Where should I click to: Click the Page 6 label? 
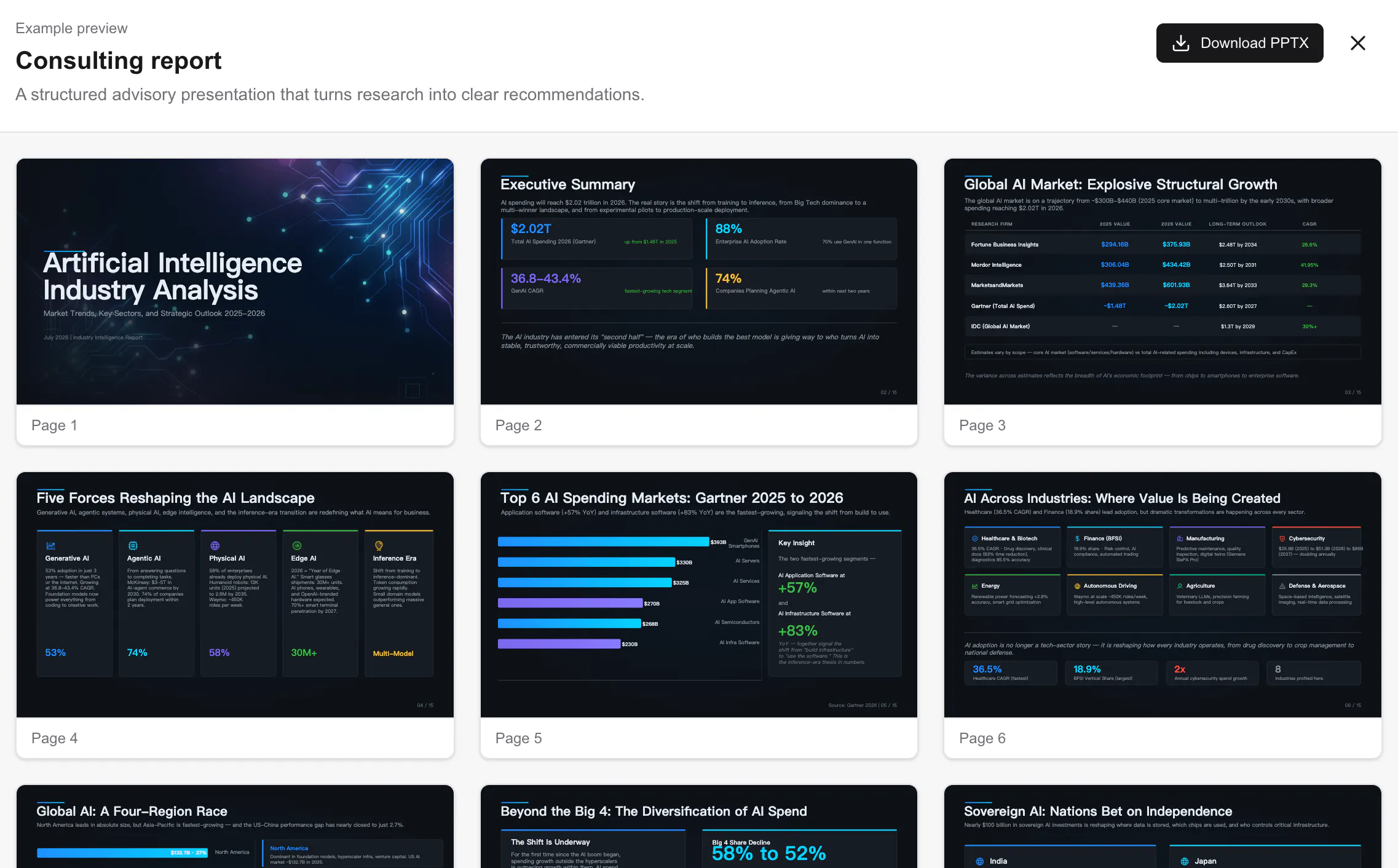click(982, 738)
